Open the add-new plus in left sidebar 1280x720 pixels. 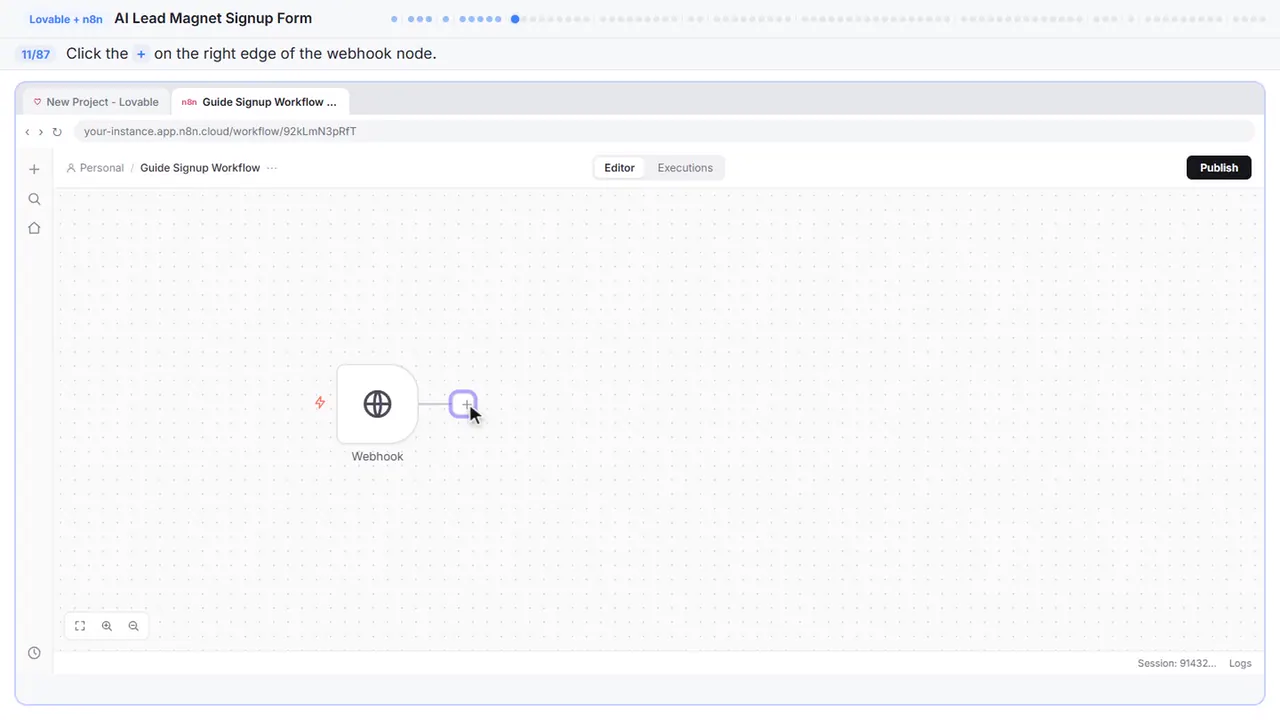pyautogui.click(x=34, y=169)
